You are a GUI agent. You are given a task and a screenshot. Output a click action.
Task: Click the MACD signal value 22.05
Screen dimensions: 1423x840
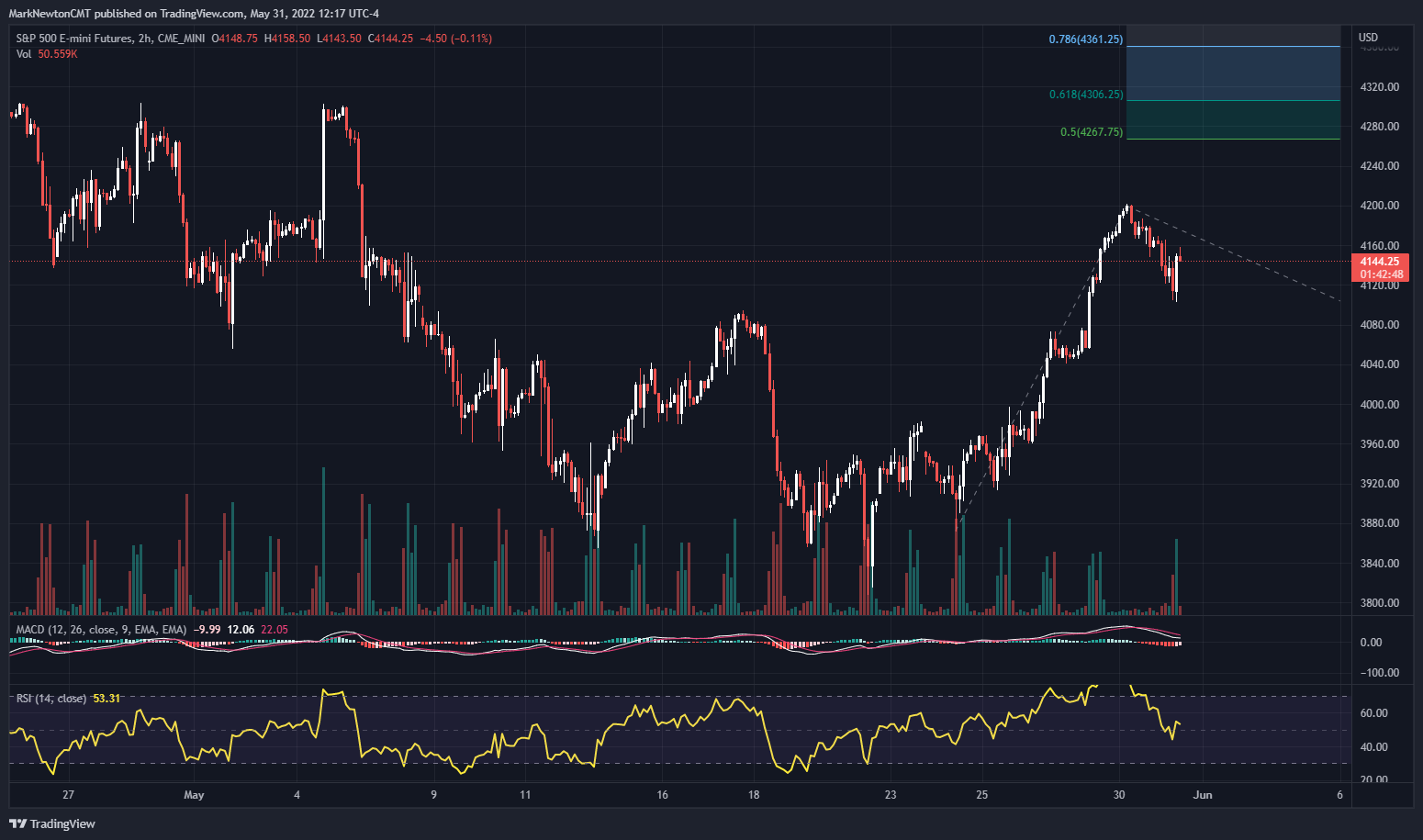pos(275,629)
